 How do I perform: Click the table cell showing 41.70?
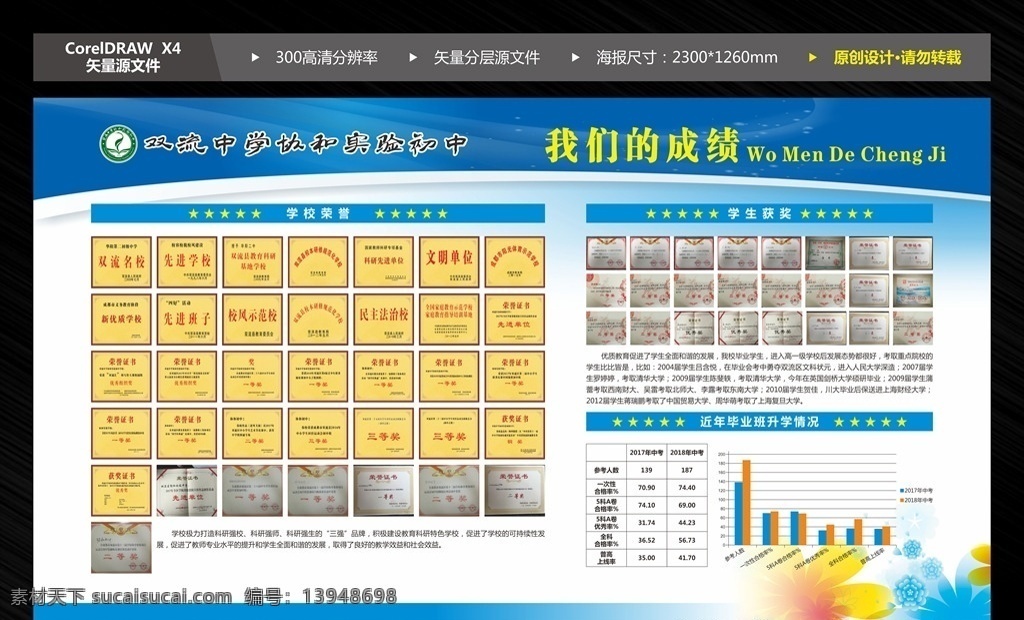click(x=687, y=558)
